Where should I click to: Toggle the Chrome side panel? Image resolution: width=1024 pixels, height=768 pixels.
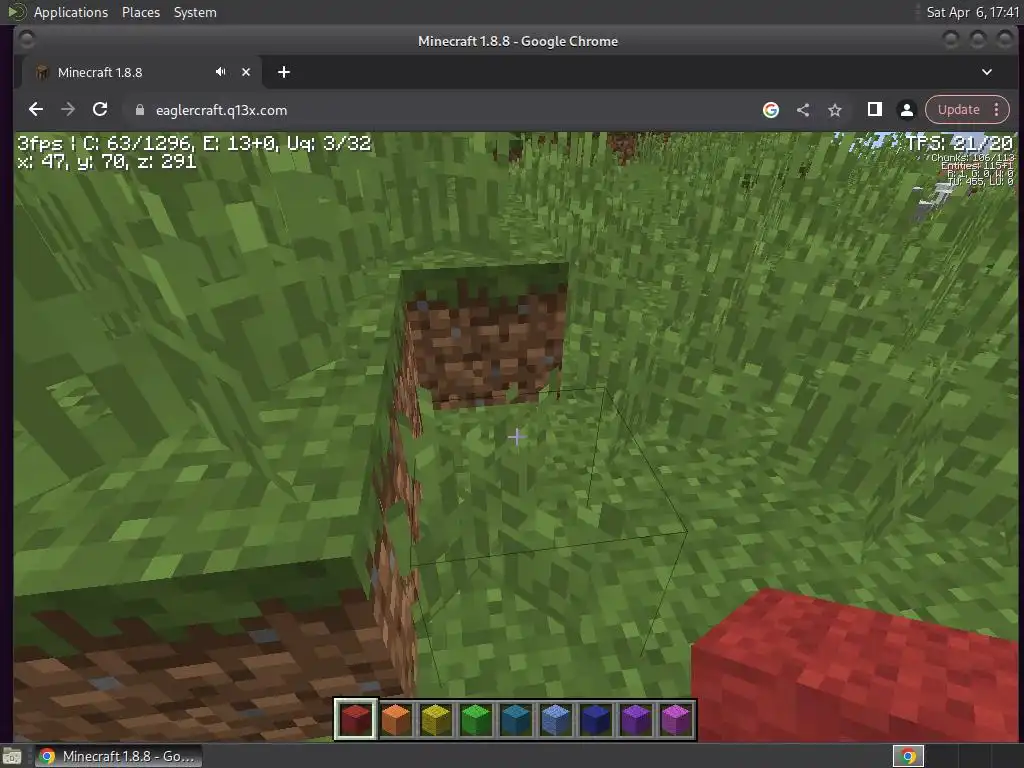pos(874,110)
